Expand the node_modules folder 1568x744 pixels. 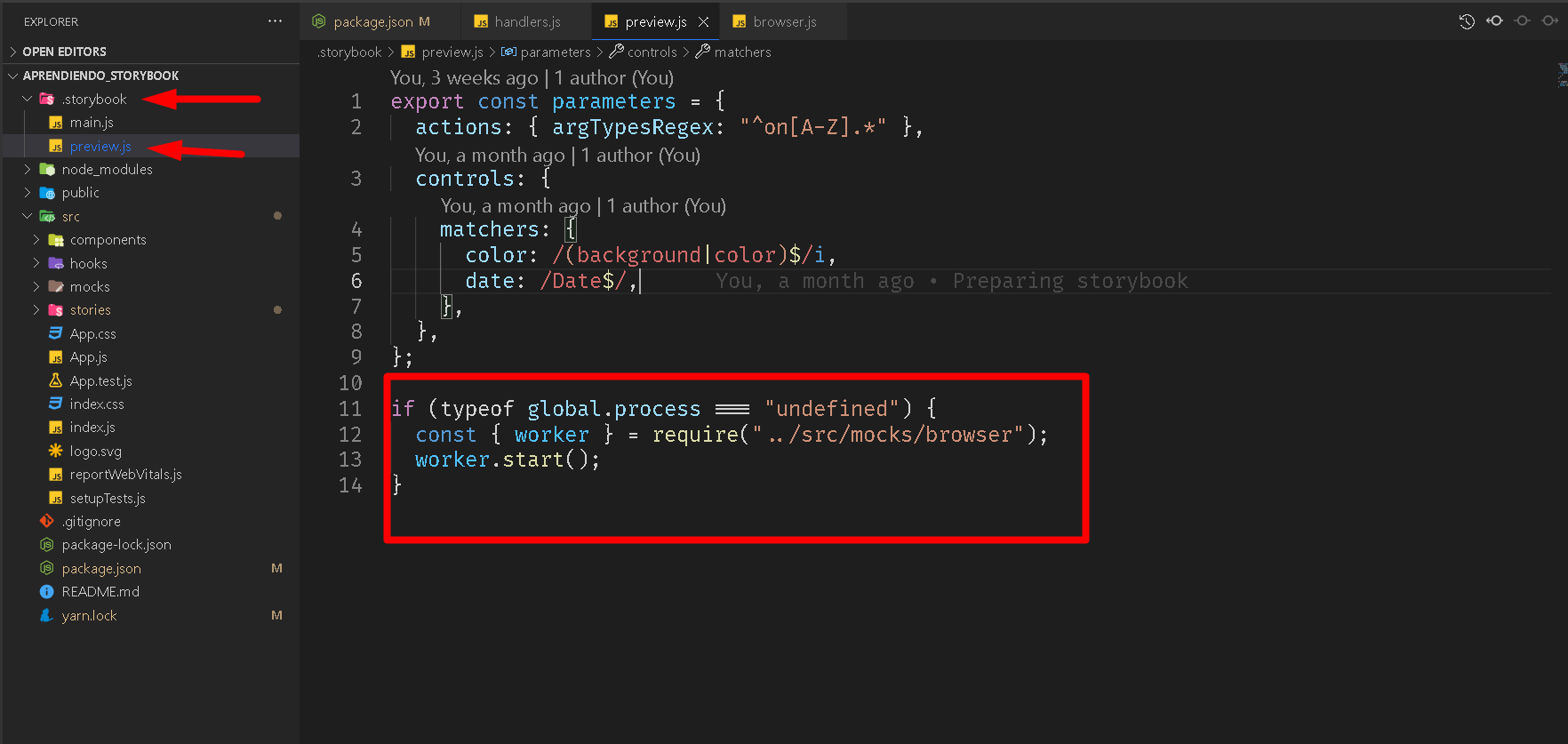click(28, 169)
